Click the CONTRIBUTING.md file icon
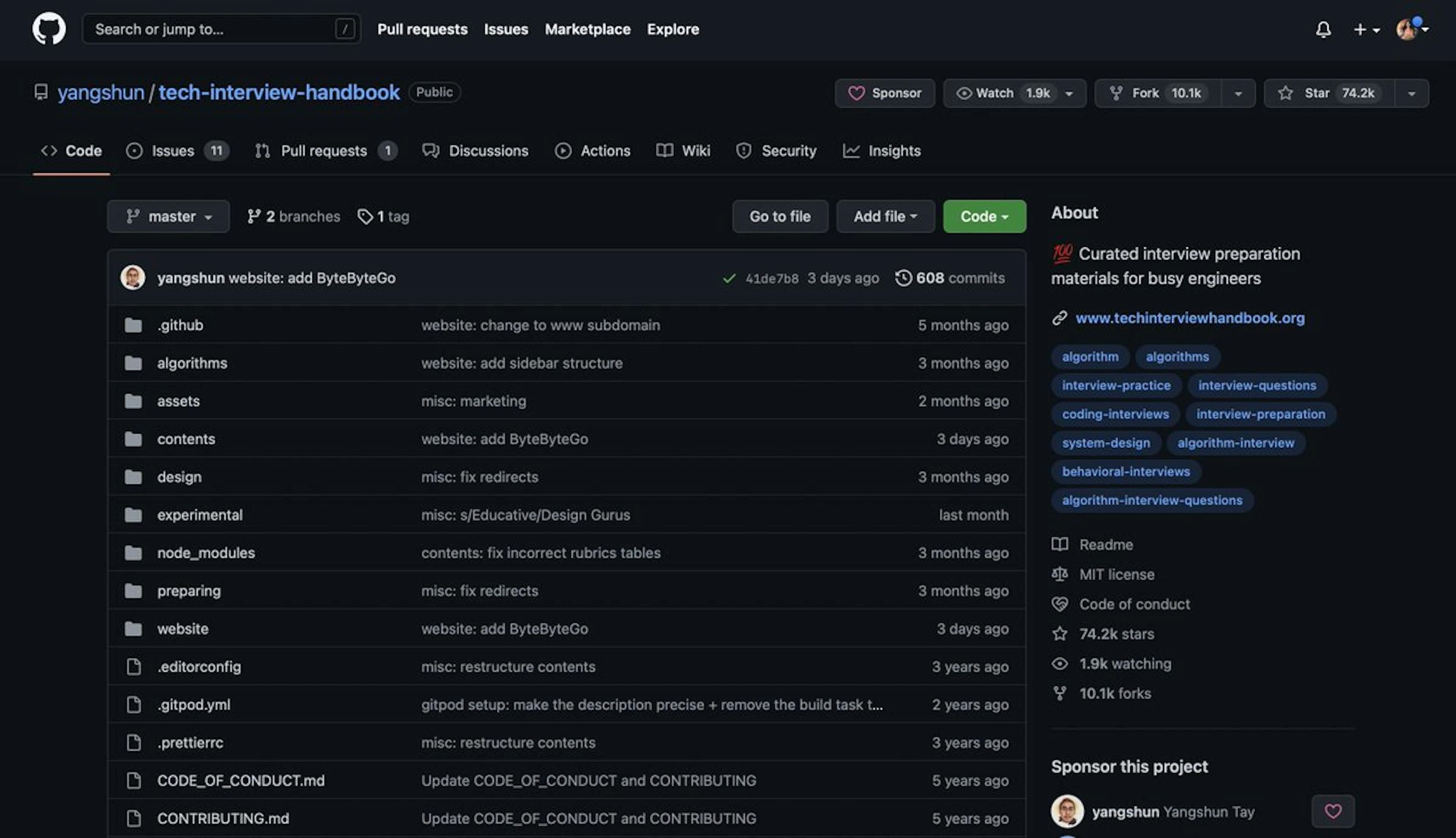This screenshot has width=1456, height=838. (133, 818)
